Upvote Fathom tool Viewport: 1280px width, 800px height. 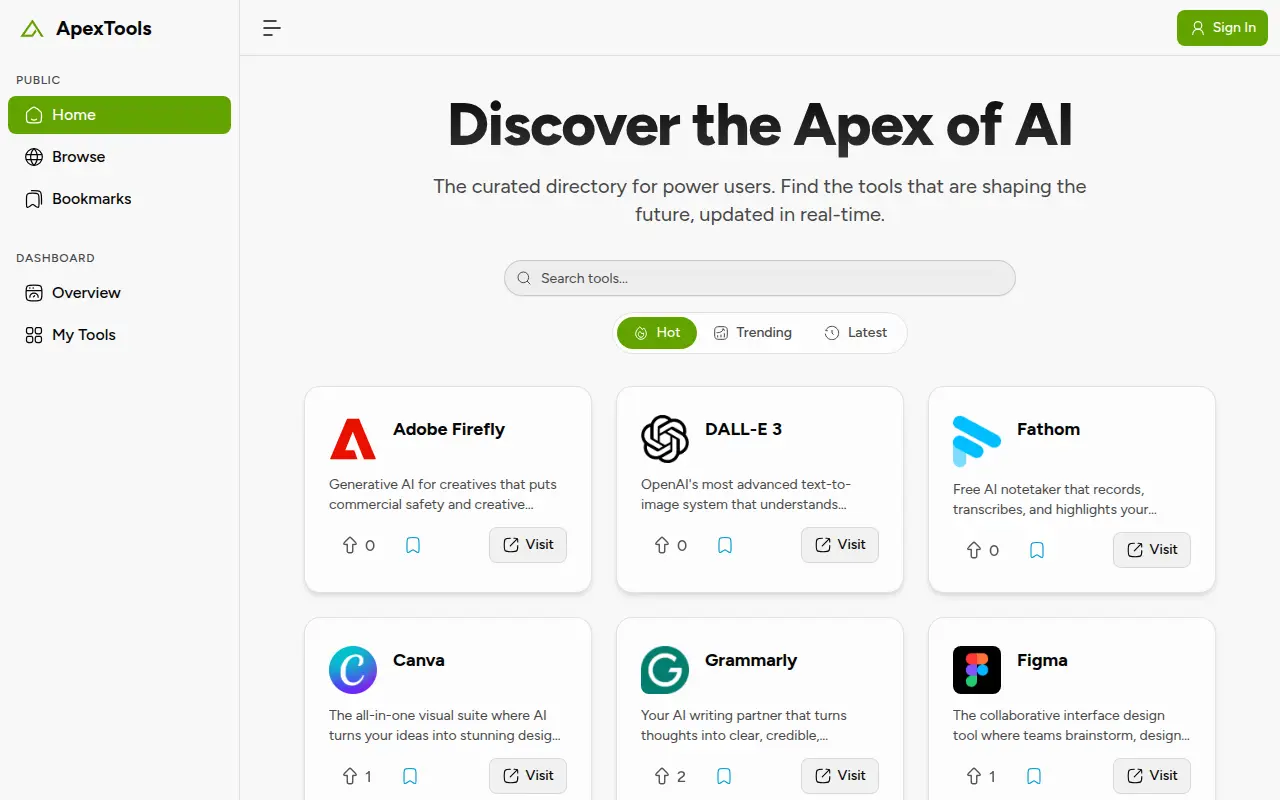974,550
